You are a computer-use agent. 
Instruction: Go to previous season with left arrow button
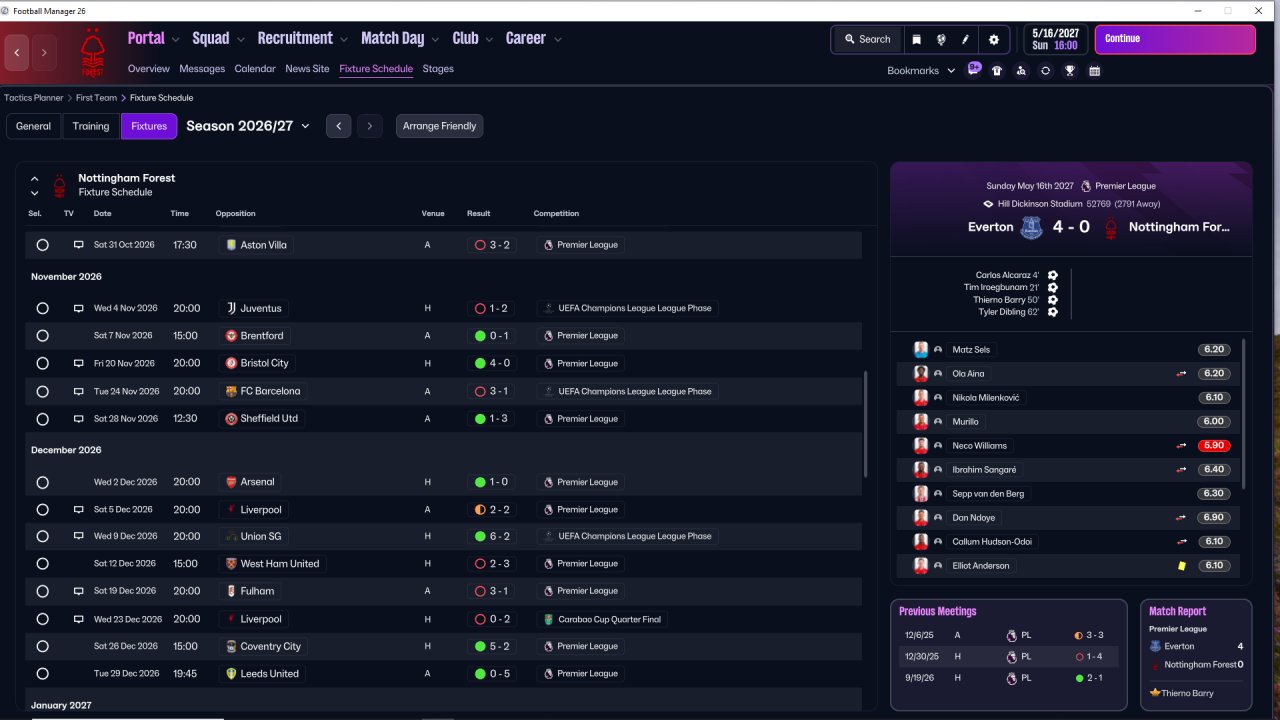339,126
